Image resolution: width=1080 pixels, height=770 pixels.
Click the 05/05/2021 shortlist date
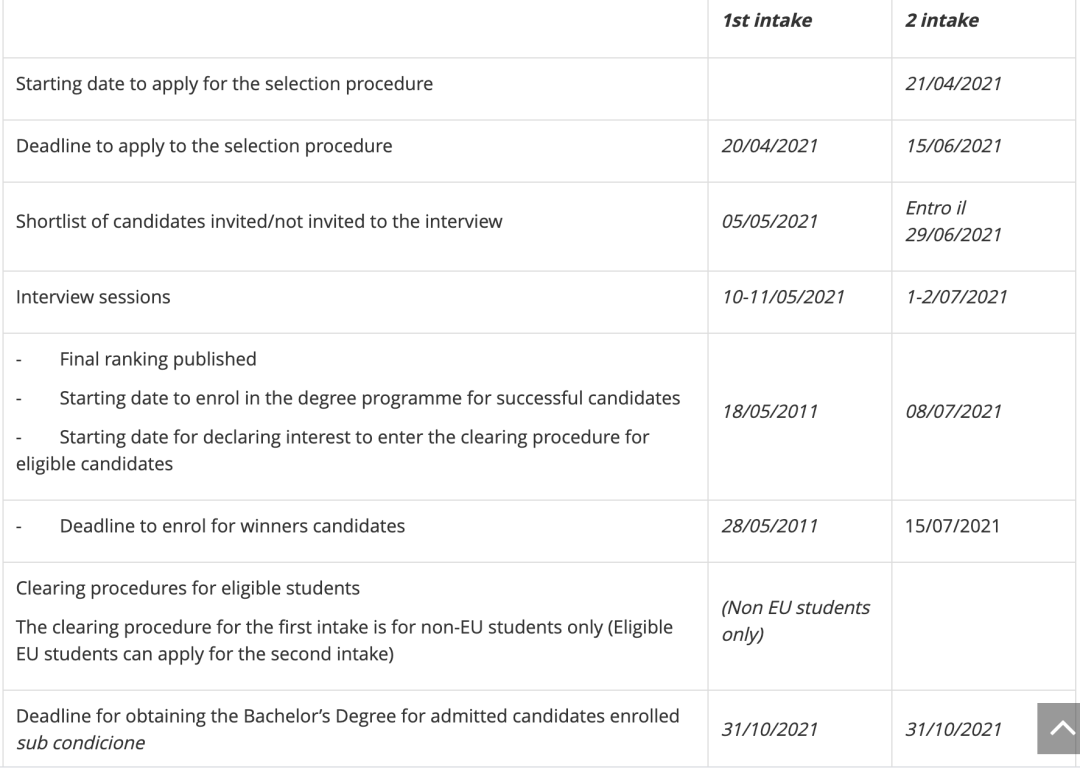tap(769, 221)
